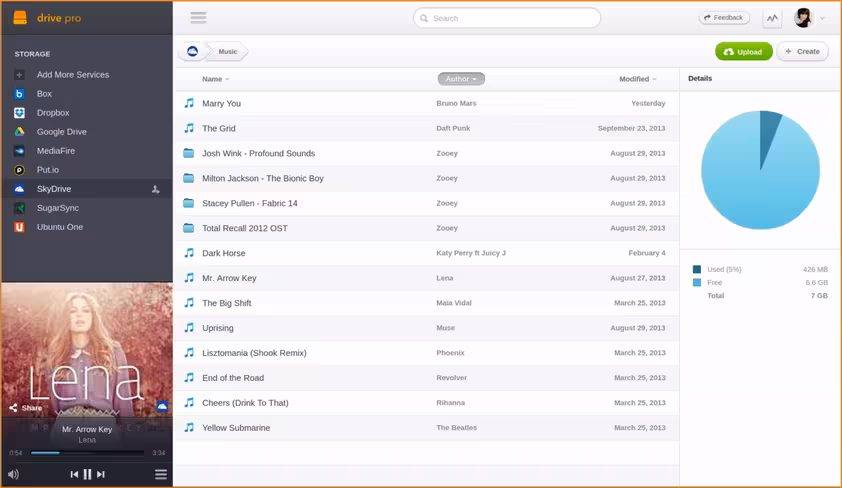The image size is (842, 488).
Task: Click the SugarSync service icon
Action: 19,208
